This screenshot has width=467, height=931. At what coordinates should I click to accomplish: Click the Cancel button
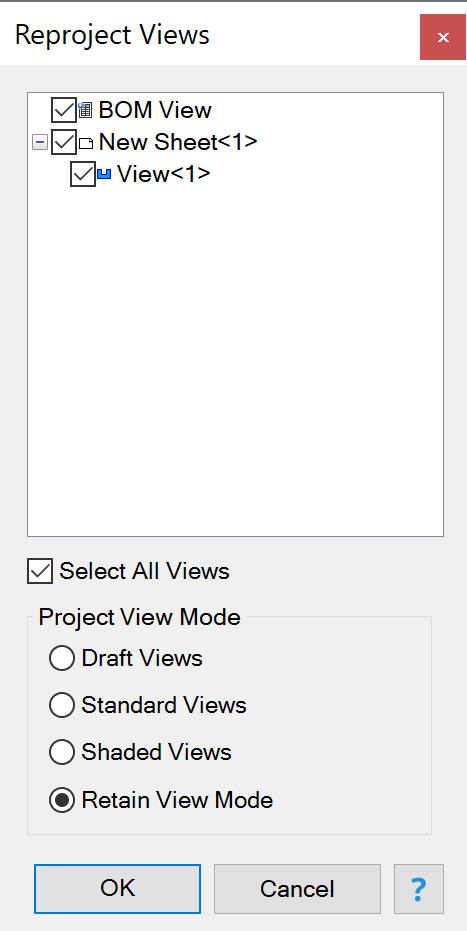coord(297,889)
